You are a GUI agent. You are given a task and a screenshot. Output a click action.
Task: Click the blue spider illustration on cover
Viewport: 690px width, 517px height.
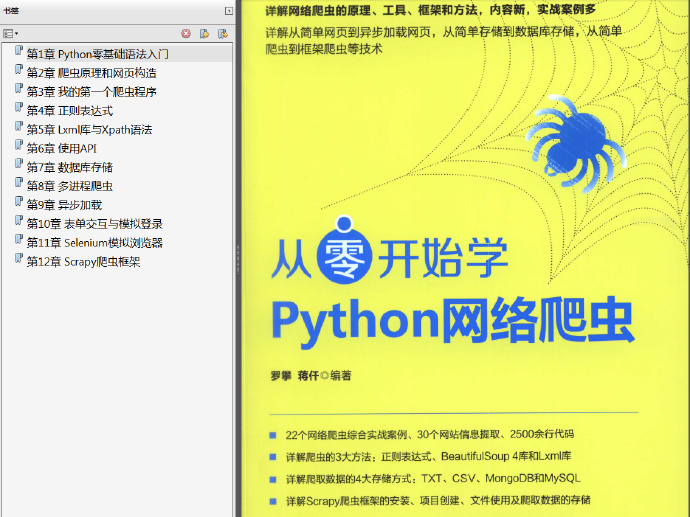tap(578, 143)
